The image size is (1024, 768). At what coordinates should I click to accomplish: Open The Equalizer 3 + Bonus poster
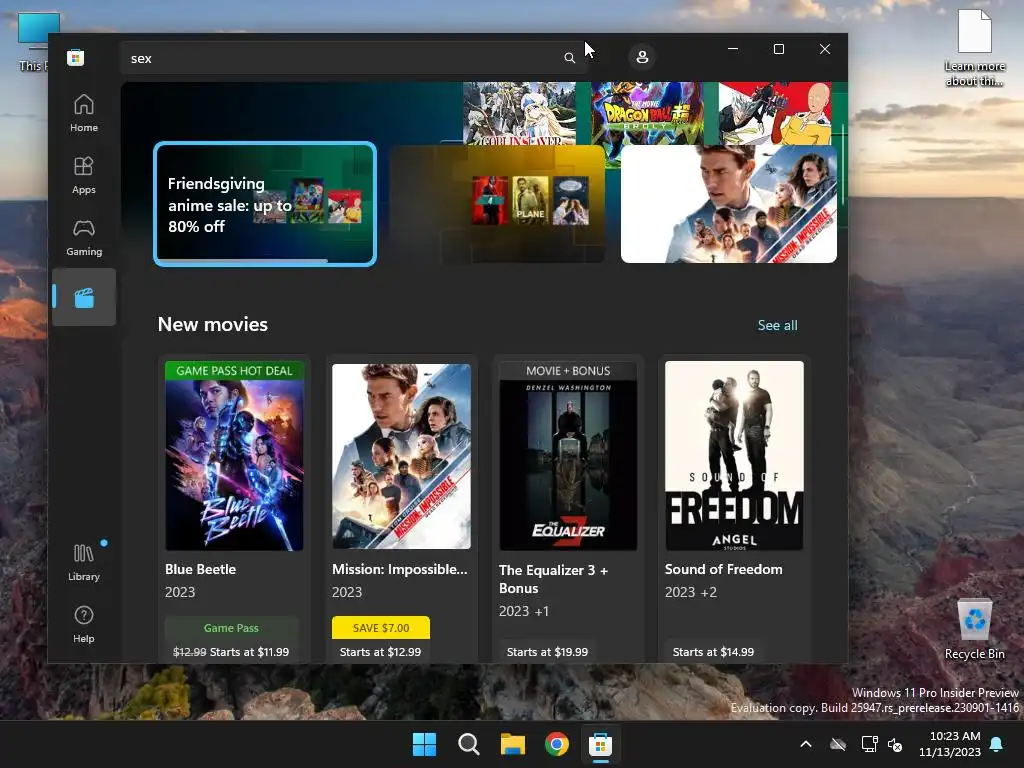click(568, 456)
